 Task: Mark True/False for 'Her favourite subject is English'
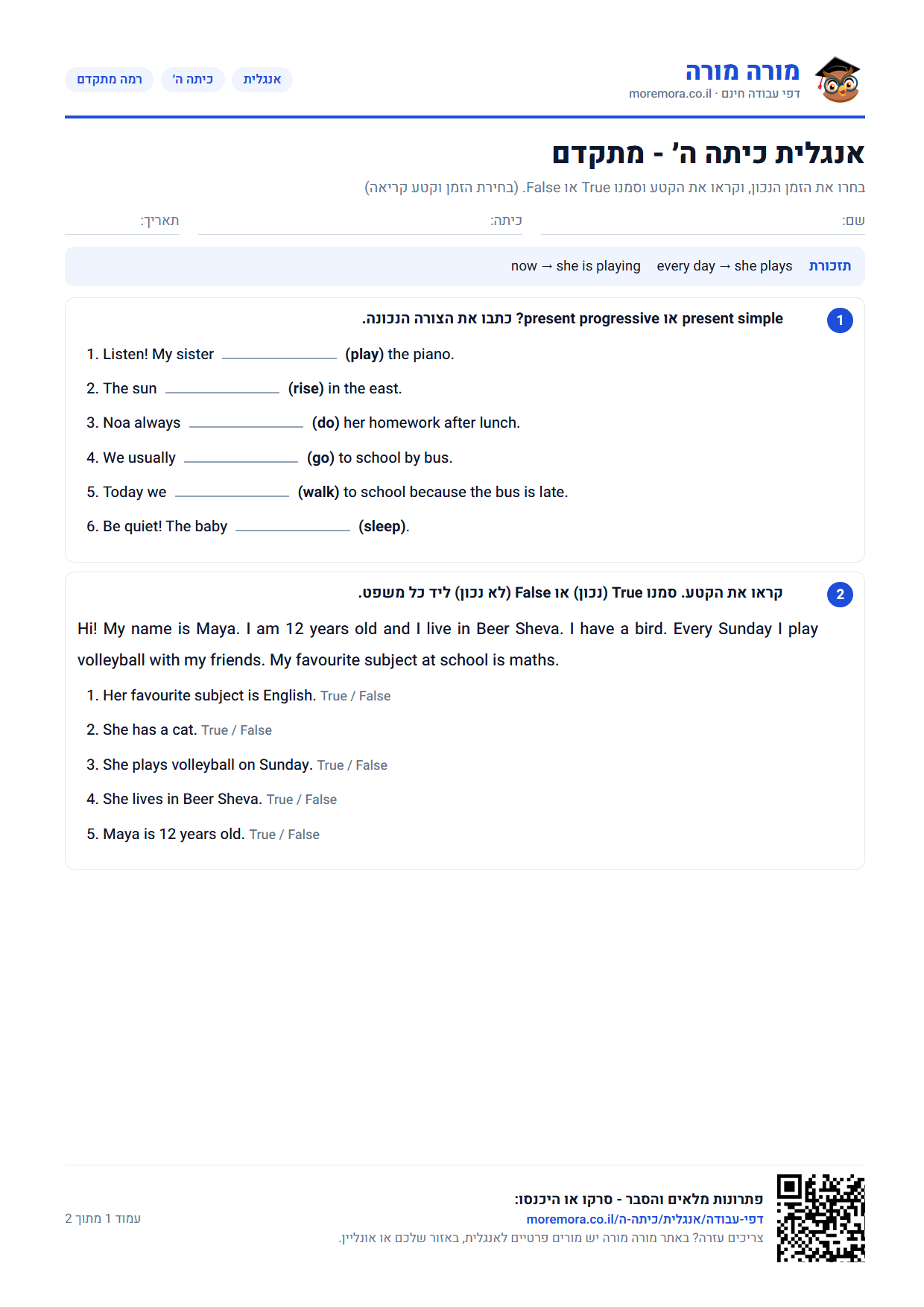(x=355, y=696)
